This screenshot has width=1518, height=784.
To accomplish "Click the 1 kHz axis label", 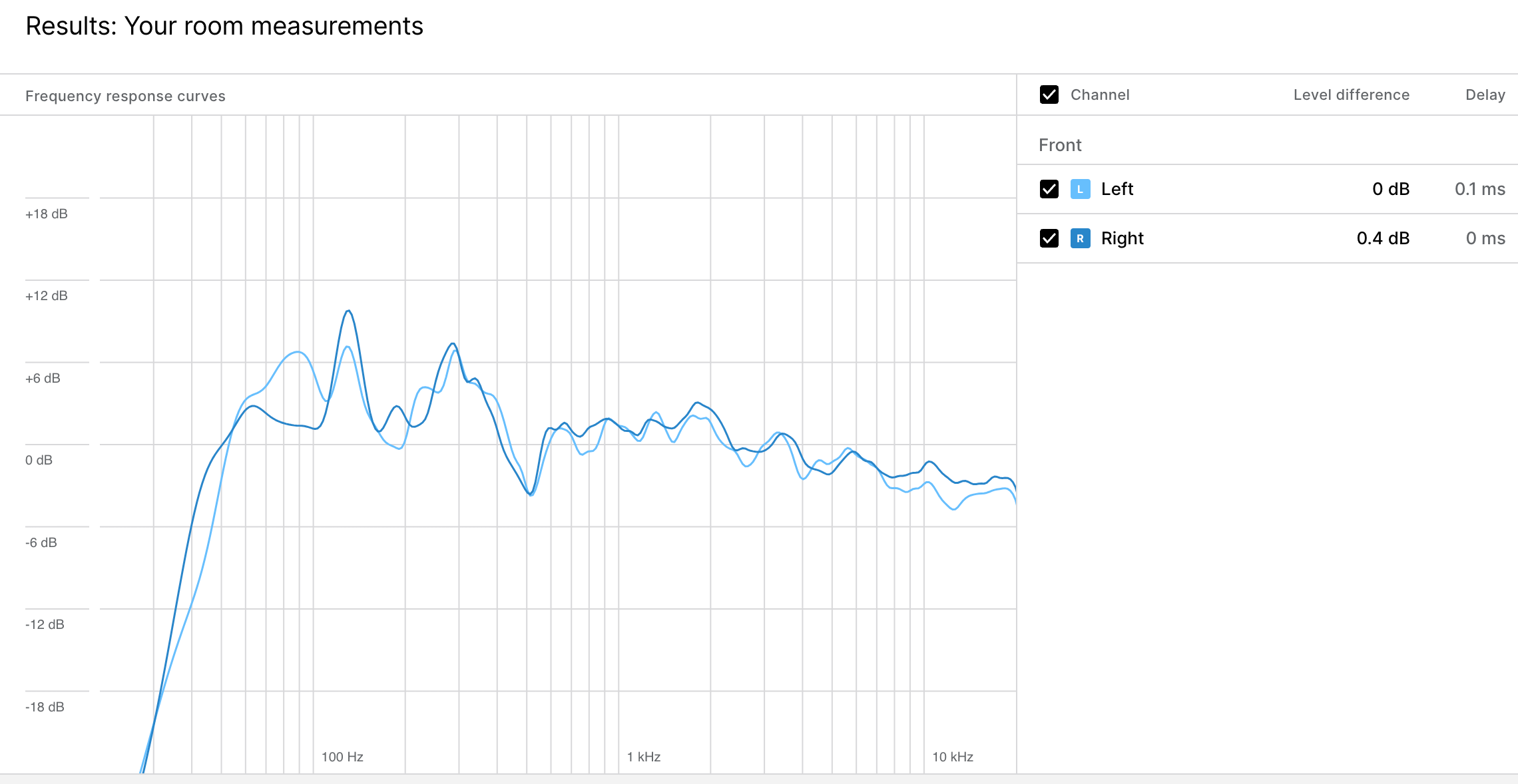I will tap(643, 757).
